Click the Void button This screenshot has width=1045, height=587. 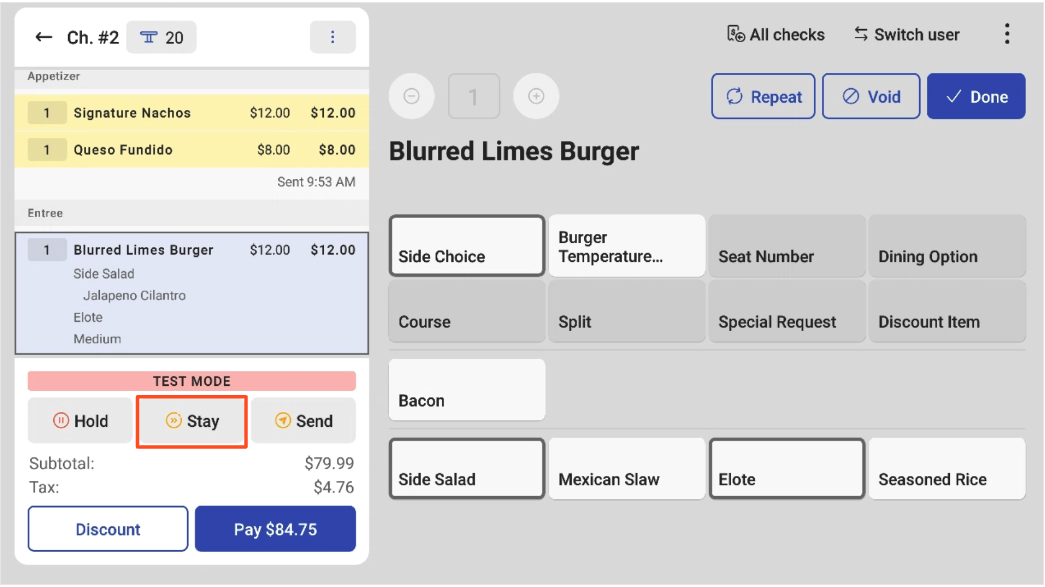click(871, 96)
